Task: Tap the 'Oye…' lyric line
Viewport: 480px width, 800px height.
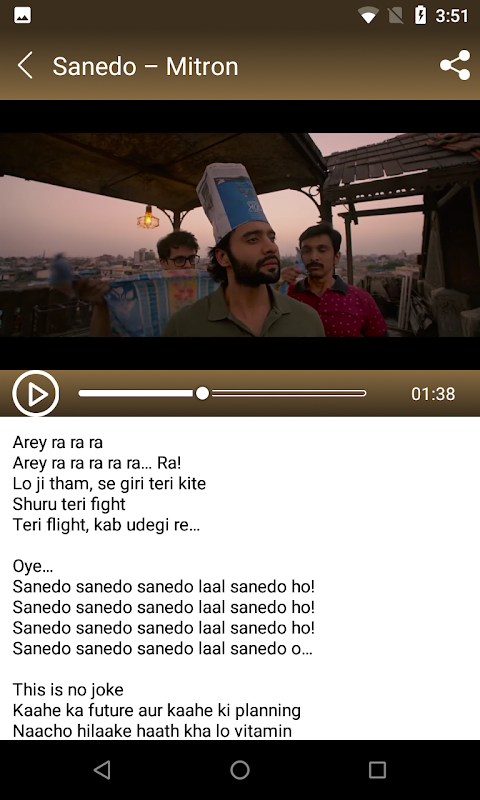Action: 33,566
